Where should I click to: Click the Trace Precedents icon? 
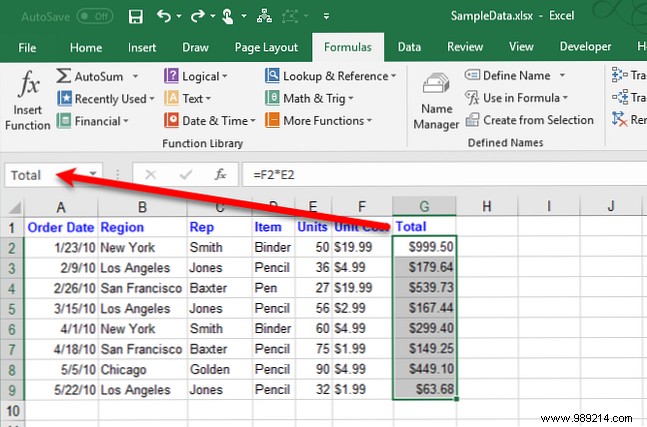click(620, 75)
